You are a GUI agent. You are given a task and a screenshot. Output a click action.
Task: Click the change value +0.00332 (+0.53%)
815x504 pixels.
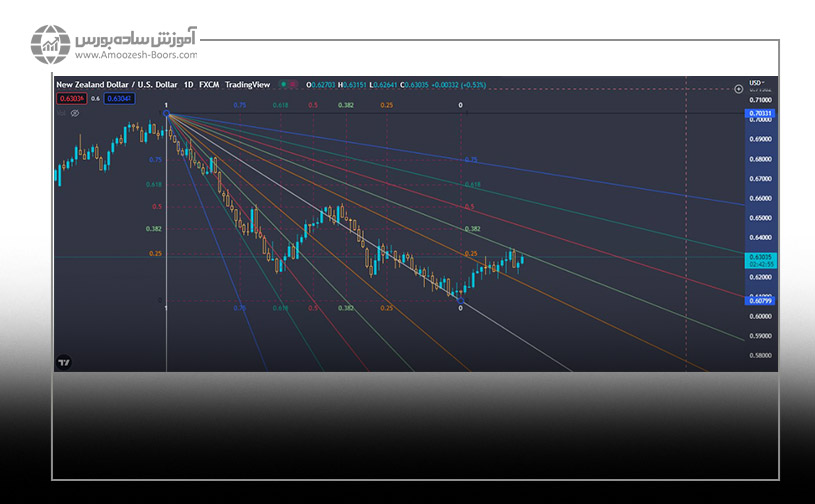coord(458,85)
